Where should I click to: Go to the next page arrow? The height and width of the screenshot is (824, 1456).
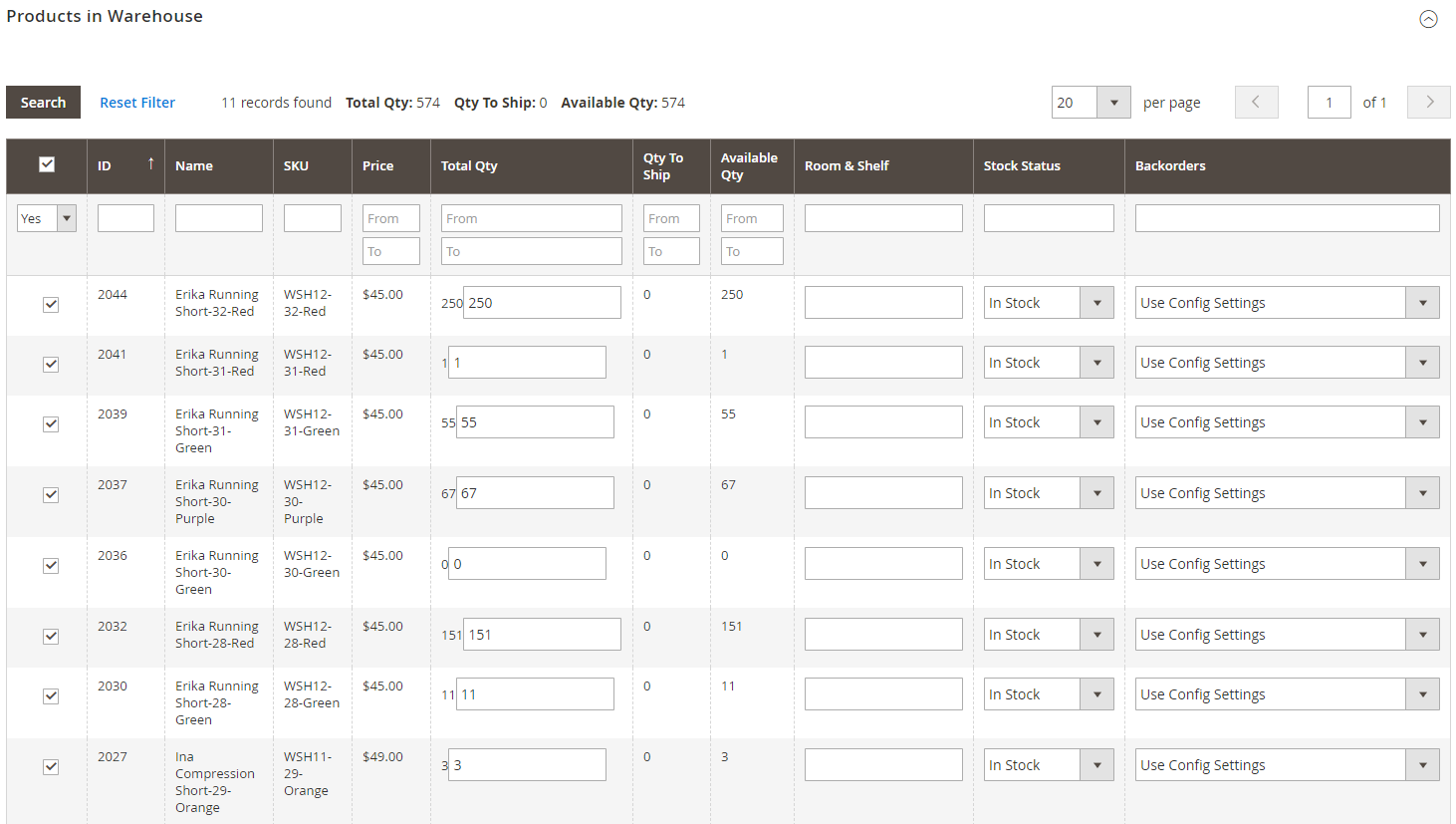1429,102
